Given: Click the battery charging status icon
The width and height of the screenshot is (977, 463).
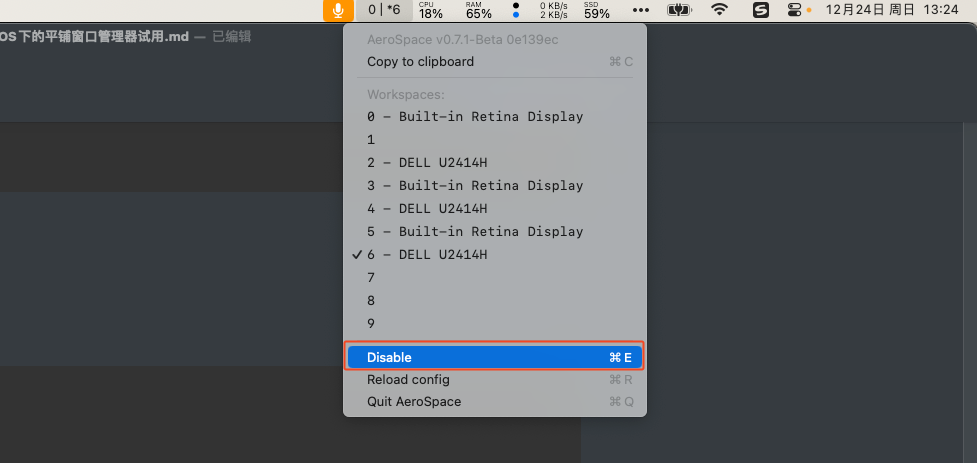Looking at the screenshot, I should pyautogui.click(x=679, y=10).
